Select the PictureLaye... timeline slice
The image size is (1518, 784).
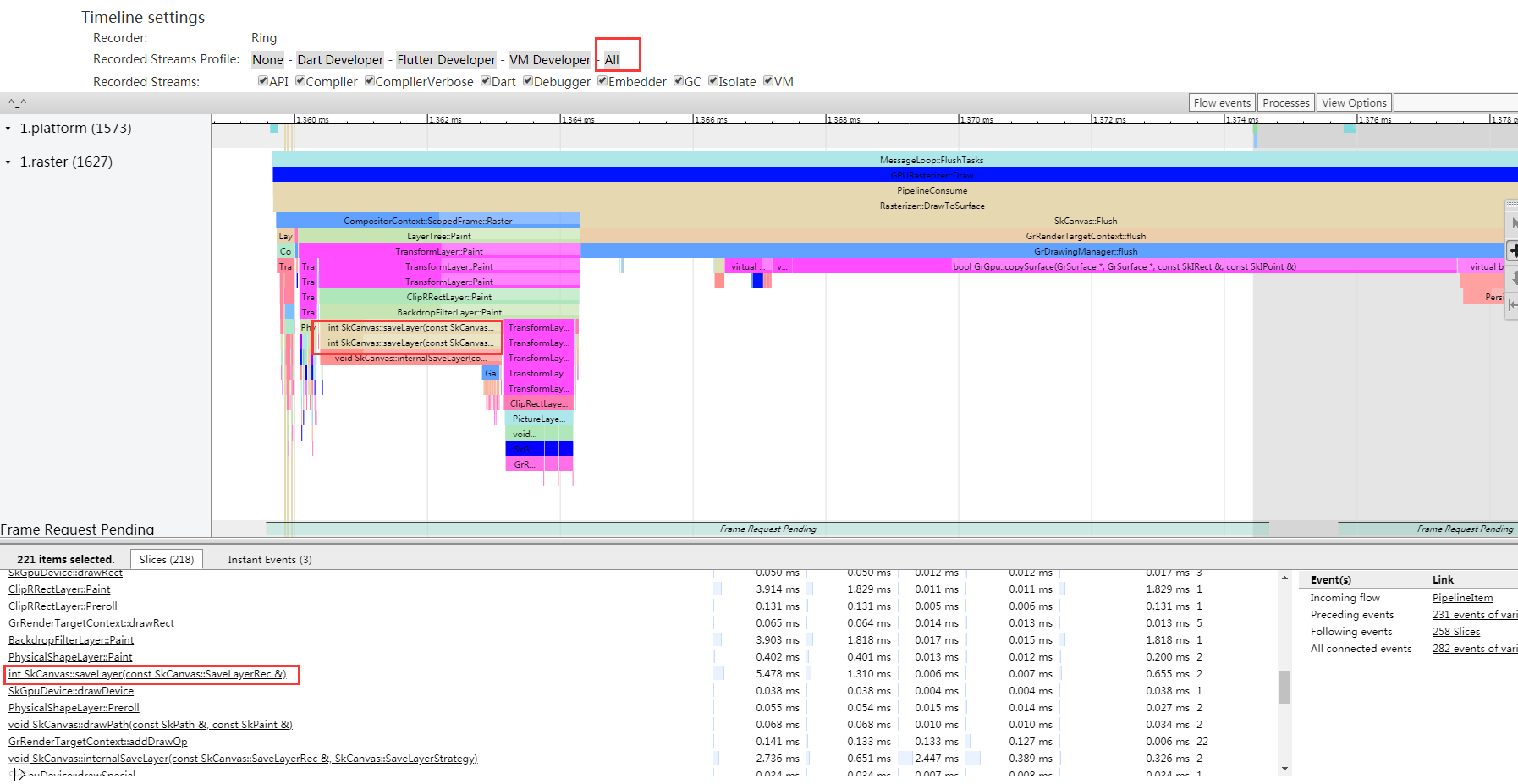[539, 419]
